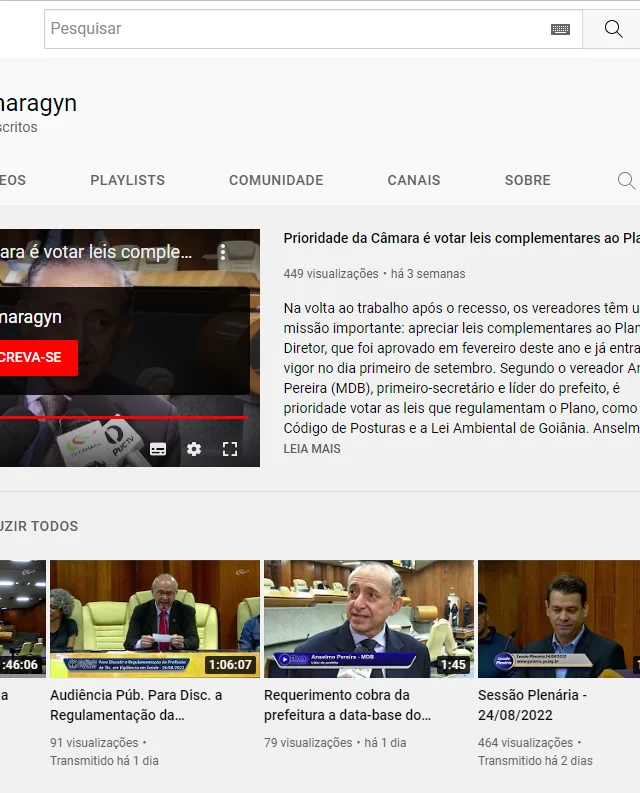640x793 pixels.
Task: Click title 'Audiência Púb. Para Disc. a Regulamentação'
Action: click(136, 705)
